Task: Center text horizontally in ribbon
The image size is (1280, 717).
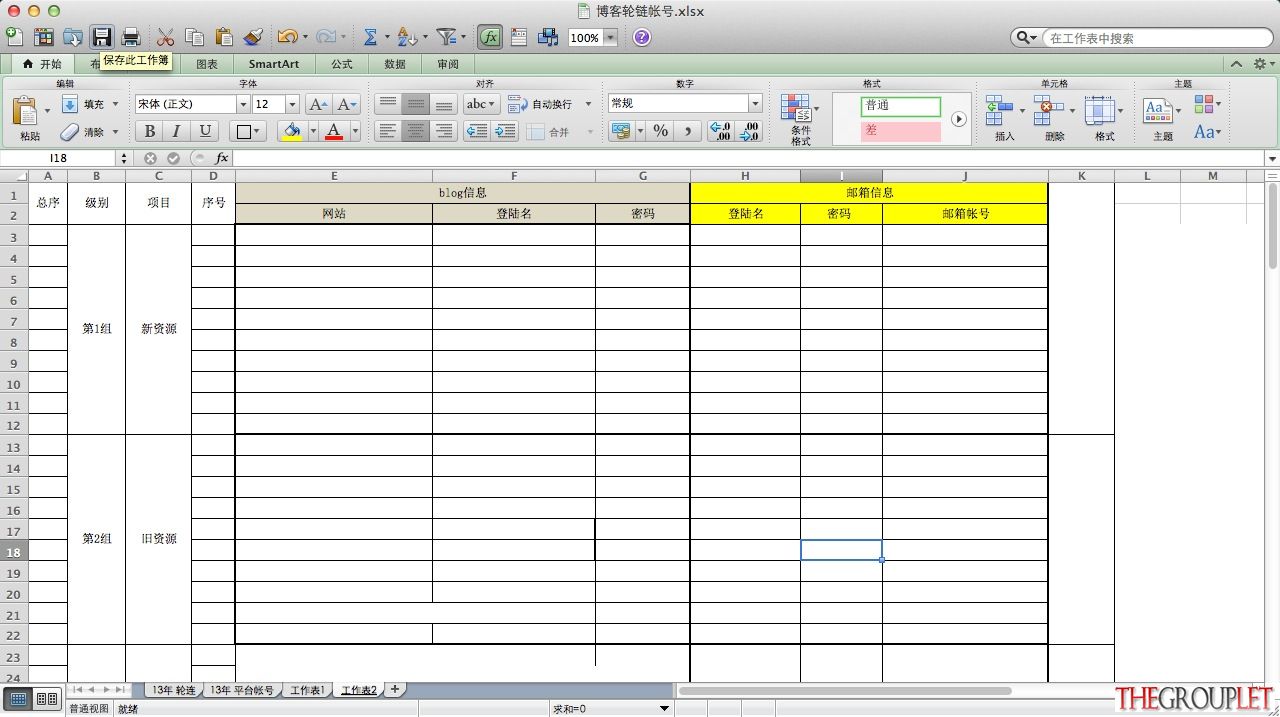Action: click(416, 131)
